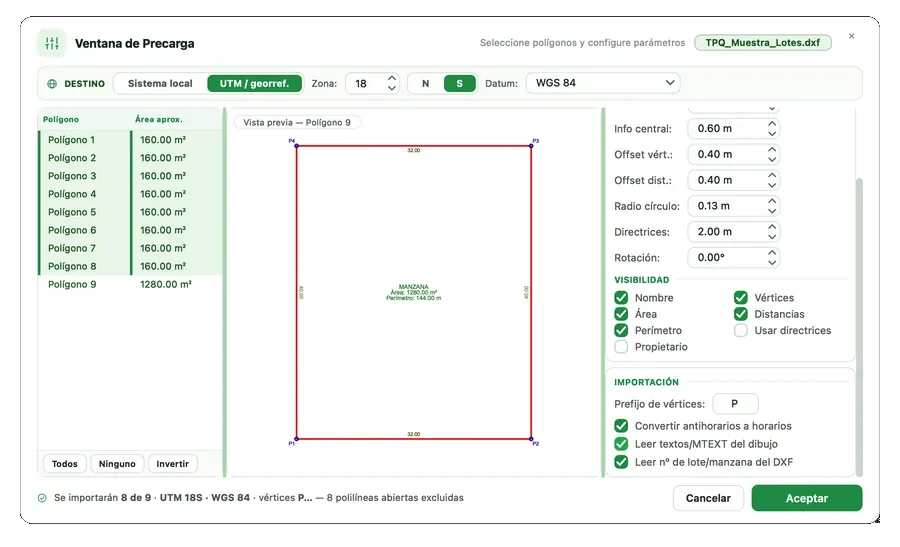Select Polígono 1 in the list

[x=130, y=139]
